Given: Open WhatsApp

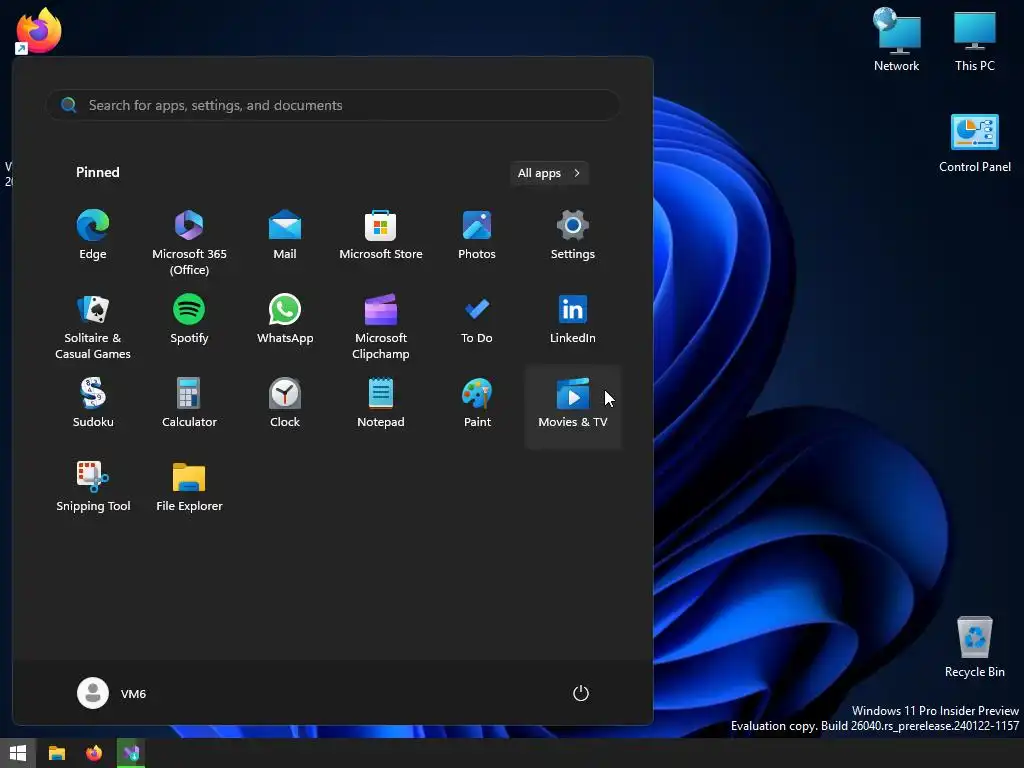Looking at the screenshot, I should click(285, 319).
